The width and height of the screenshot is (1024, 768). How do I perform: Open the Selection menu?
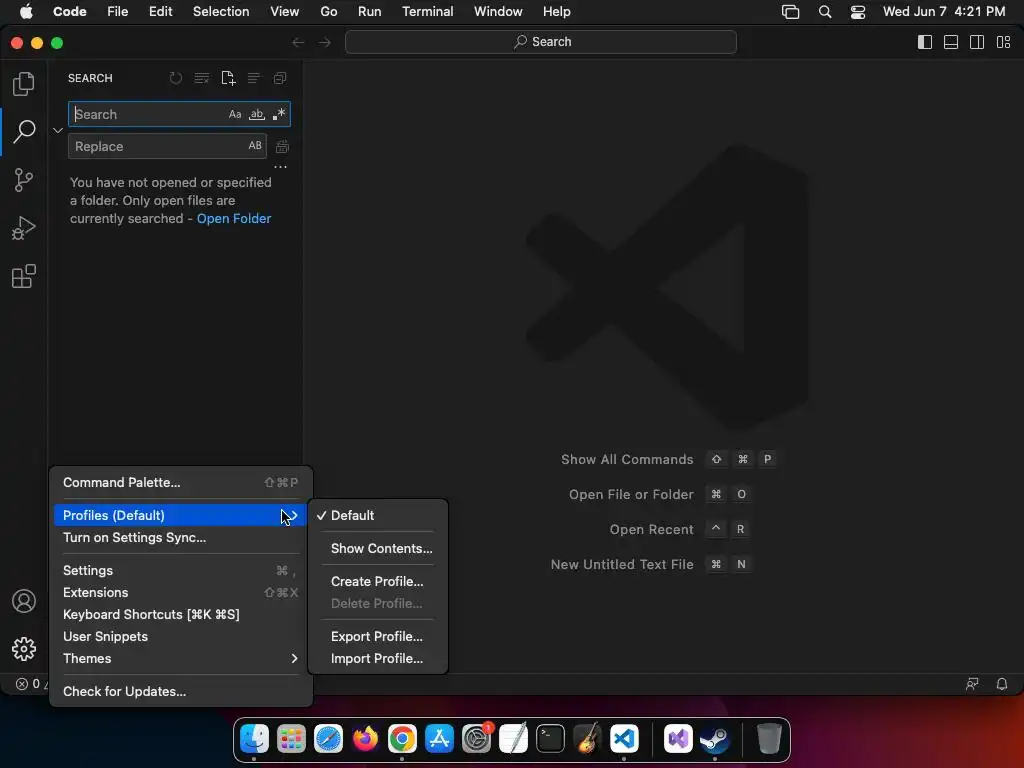pos(221,12)
